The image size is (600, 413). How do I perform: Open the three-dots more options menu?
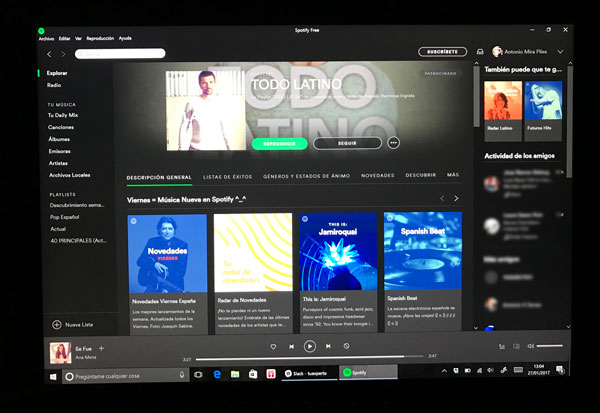point(393,143)
